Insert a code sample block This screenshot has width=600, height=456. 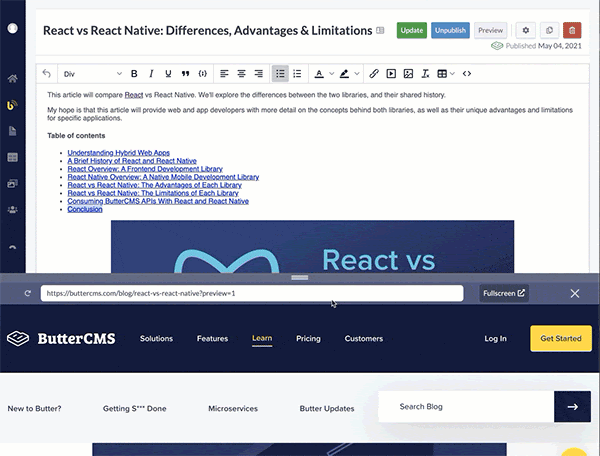pos(203,74)
